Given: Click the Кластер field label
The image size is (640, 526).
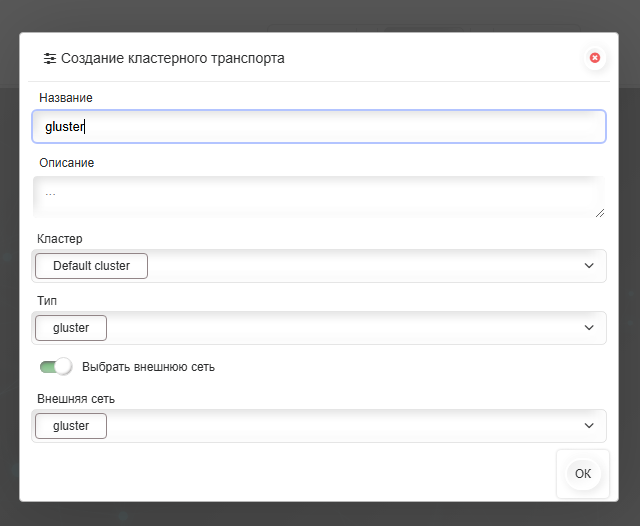Looking at the screenshot, I should click(60, 239).
